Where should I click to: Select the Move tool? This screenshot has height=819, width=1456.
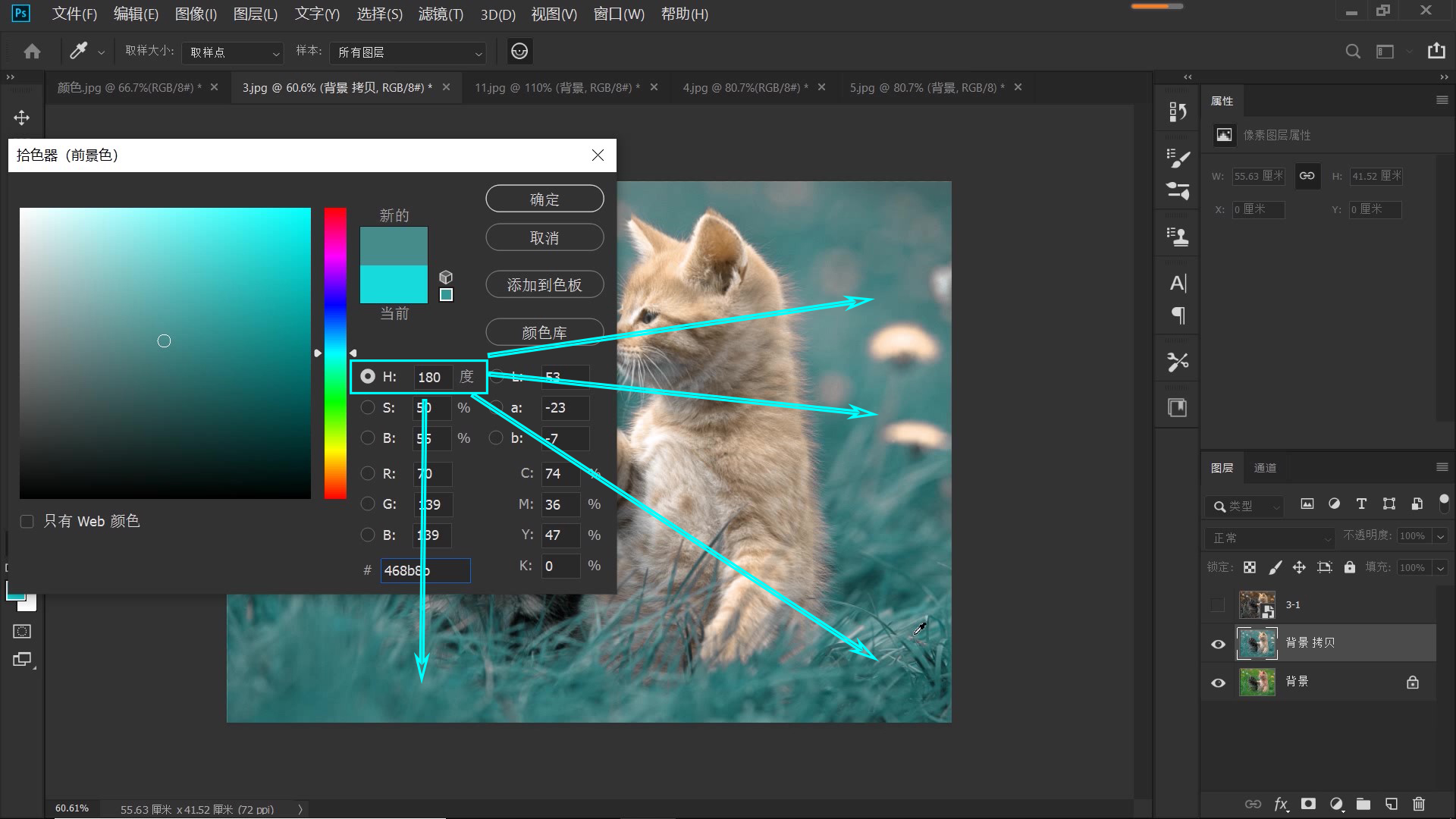21,118
